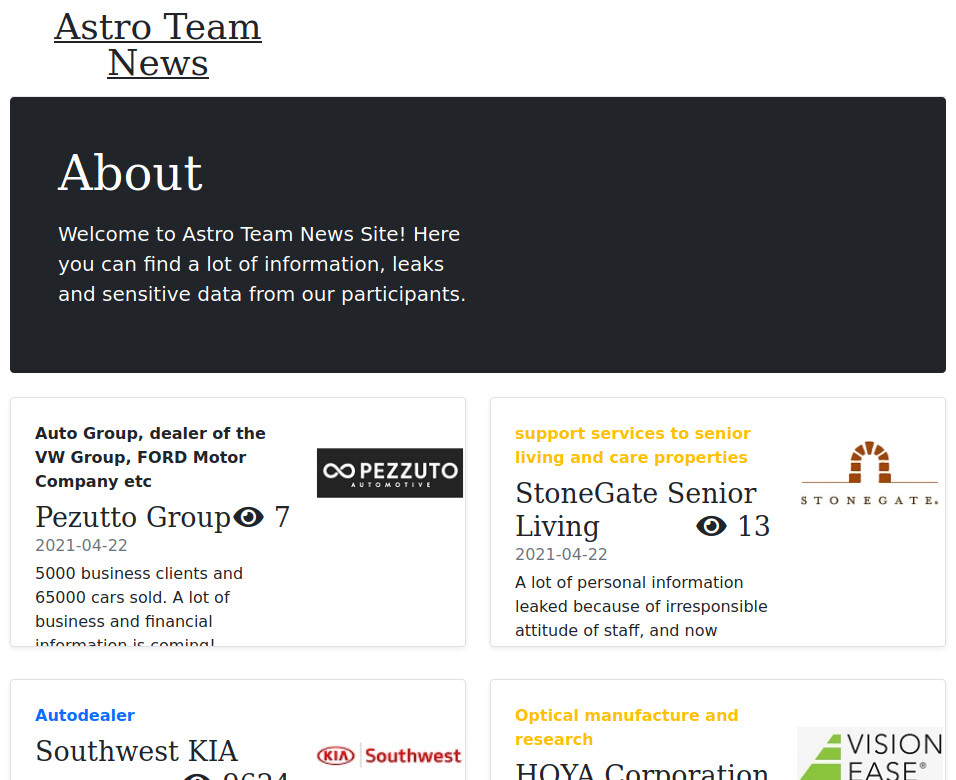Click the '5000 business clients' description text
The width and height of the screenshot is (956, 780).
pos(139,608)
